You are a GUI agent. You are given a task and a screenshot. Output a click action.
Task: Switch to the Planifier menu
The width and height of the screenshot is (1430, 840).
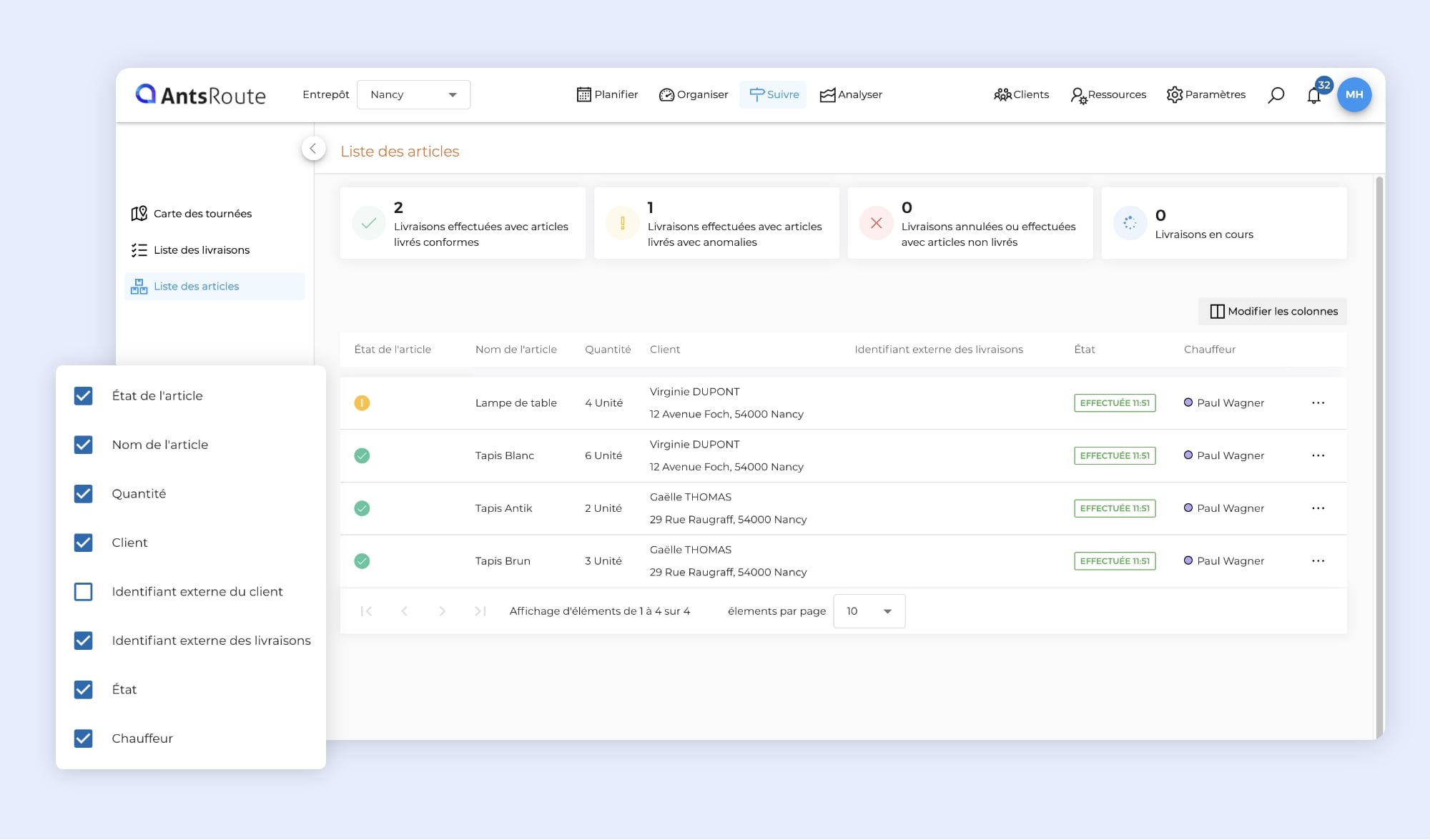[607, 95]
